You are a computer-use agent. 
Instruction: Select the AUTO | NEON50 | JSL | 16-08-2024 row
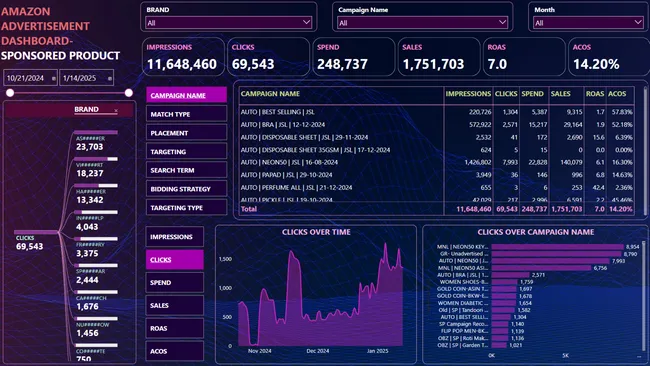[437, 162]
